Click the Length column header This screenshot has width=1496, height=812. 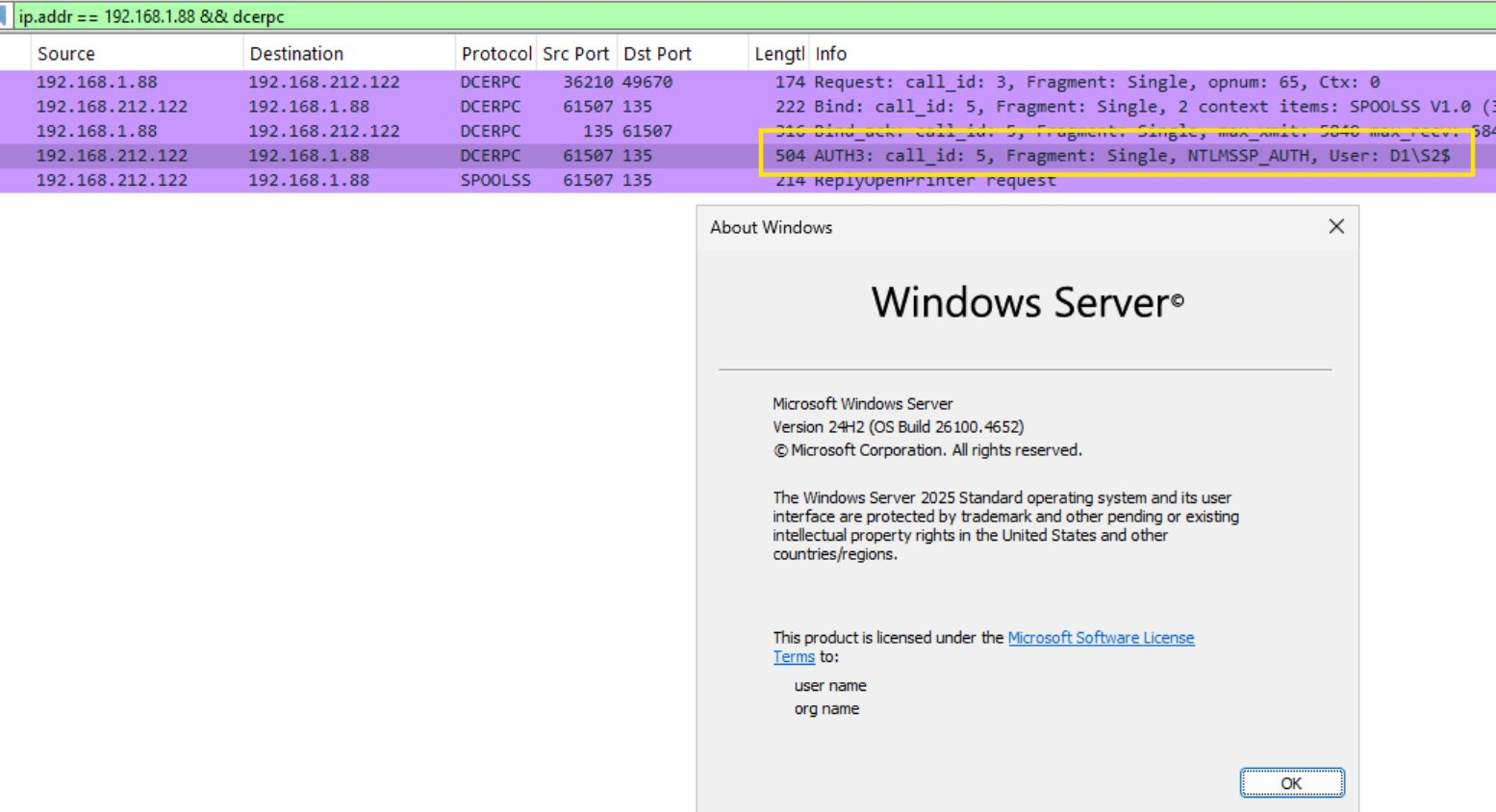(778, 54)
